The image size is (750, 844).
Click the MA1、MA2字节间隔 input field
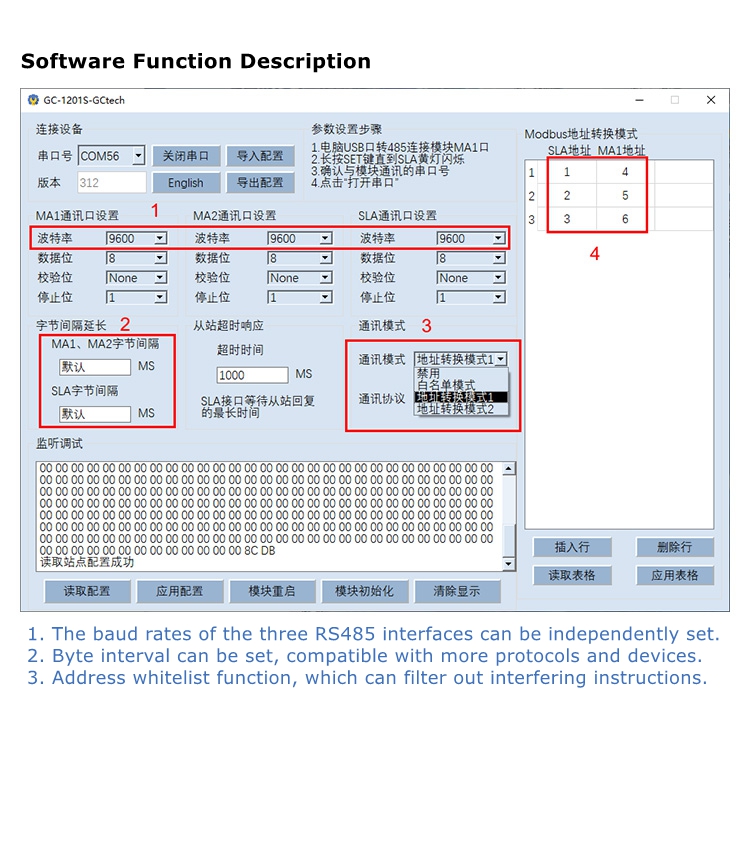94,367
